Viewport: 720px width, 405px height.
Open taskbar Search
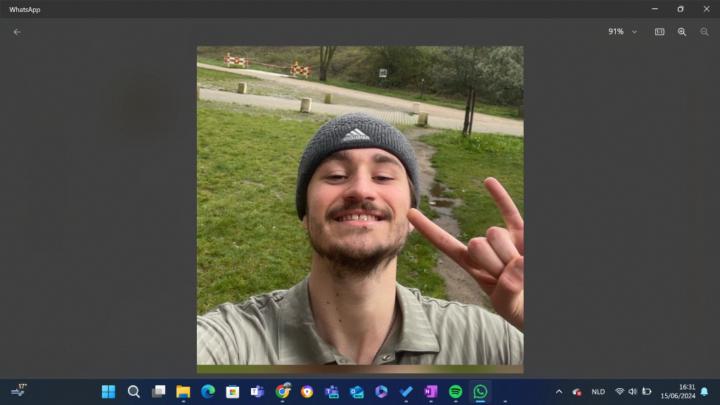pos(134,392)
